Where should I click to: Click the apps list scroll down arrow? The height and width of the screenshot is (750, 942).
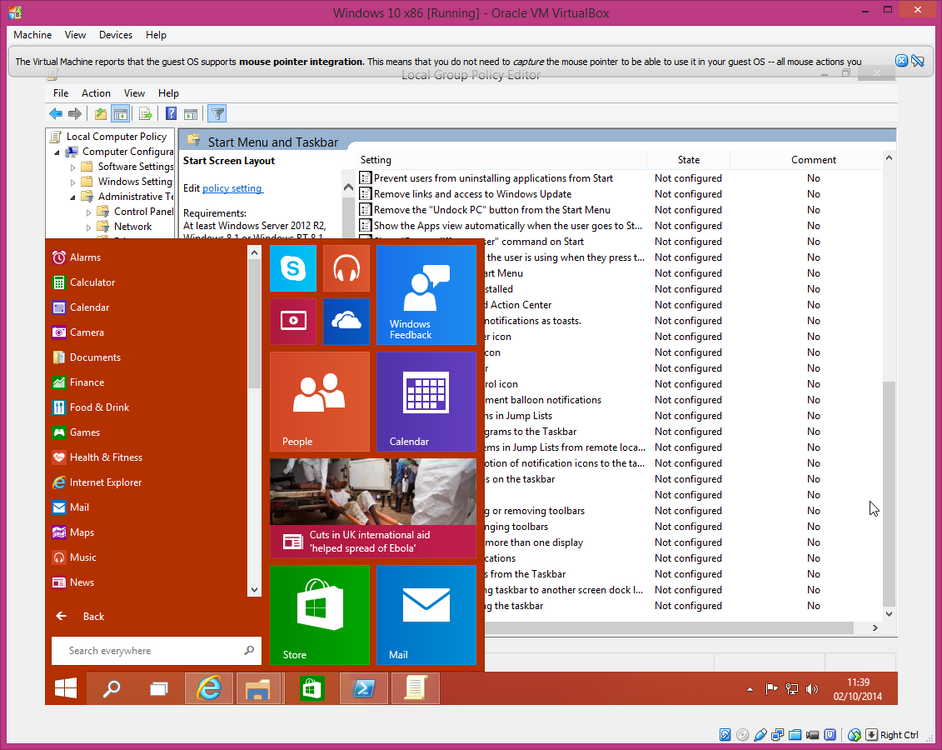[x=254, y=590]
